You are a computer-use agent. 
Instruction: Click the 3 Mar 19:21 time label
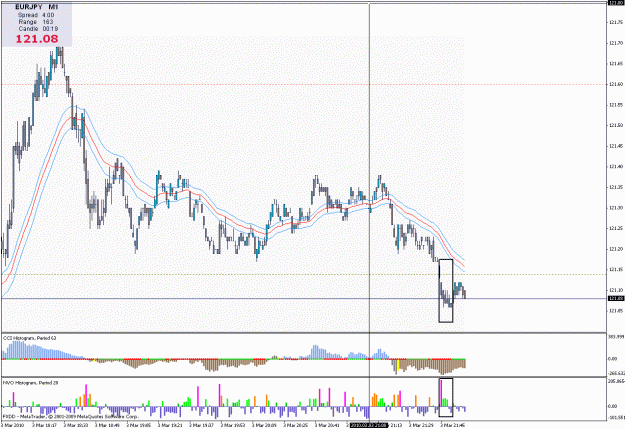(170, 425)
